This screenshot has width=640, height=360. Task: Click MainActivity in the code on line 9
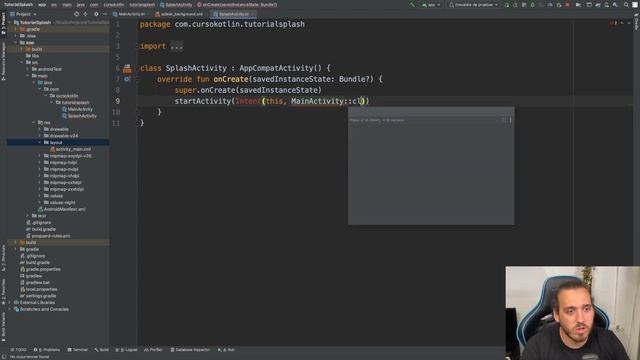(317, 101)
